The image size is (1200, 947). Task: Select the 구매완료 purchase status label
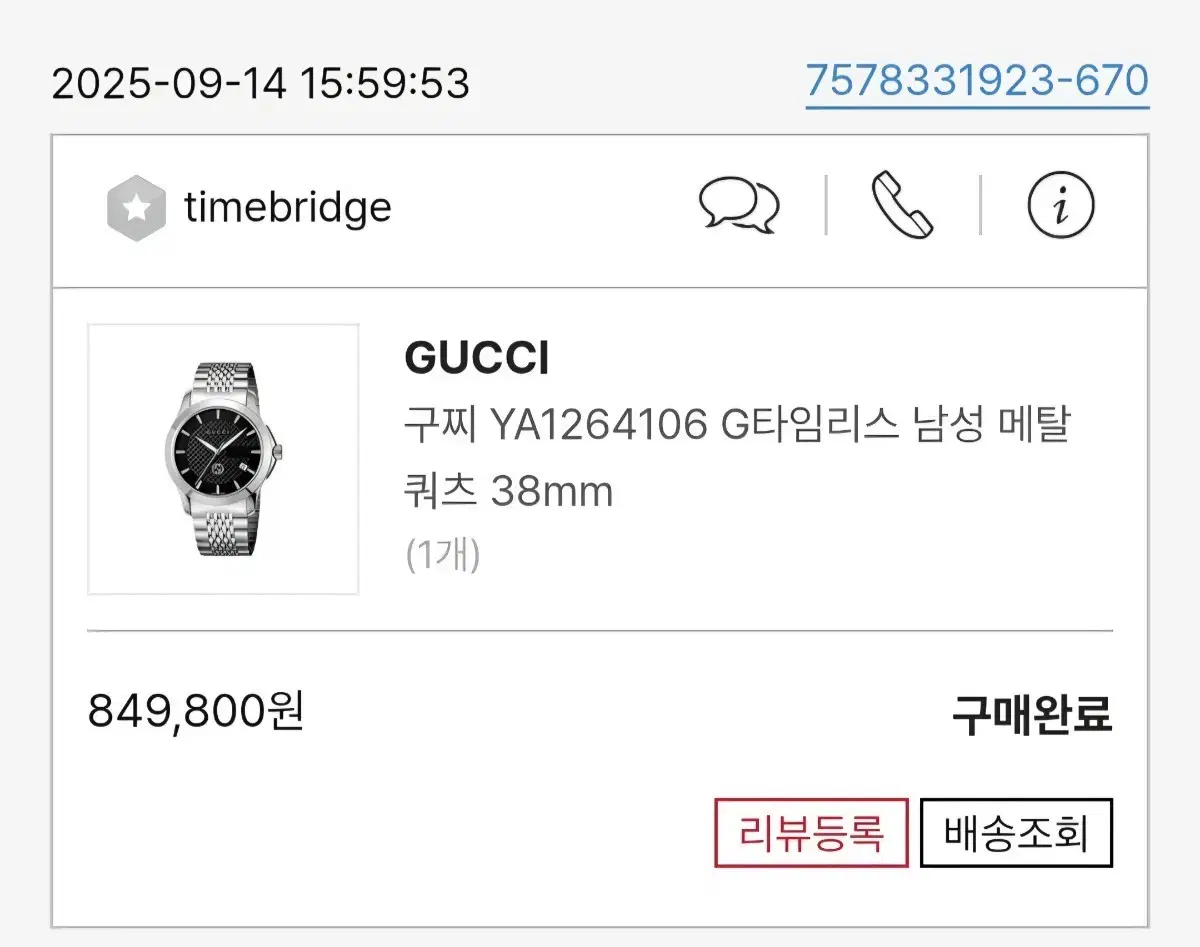pyautogui.click(x=1032, y=712)
